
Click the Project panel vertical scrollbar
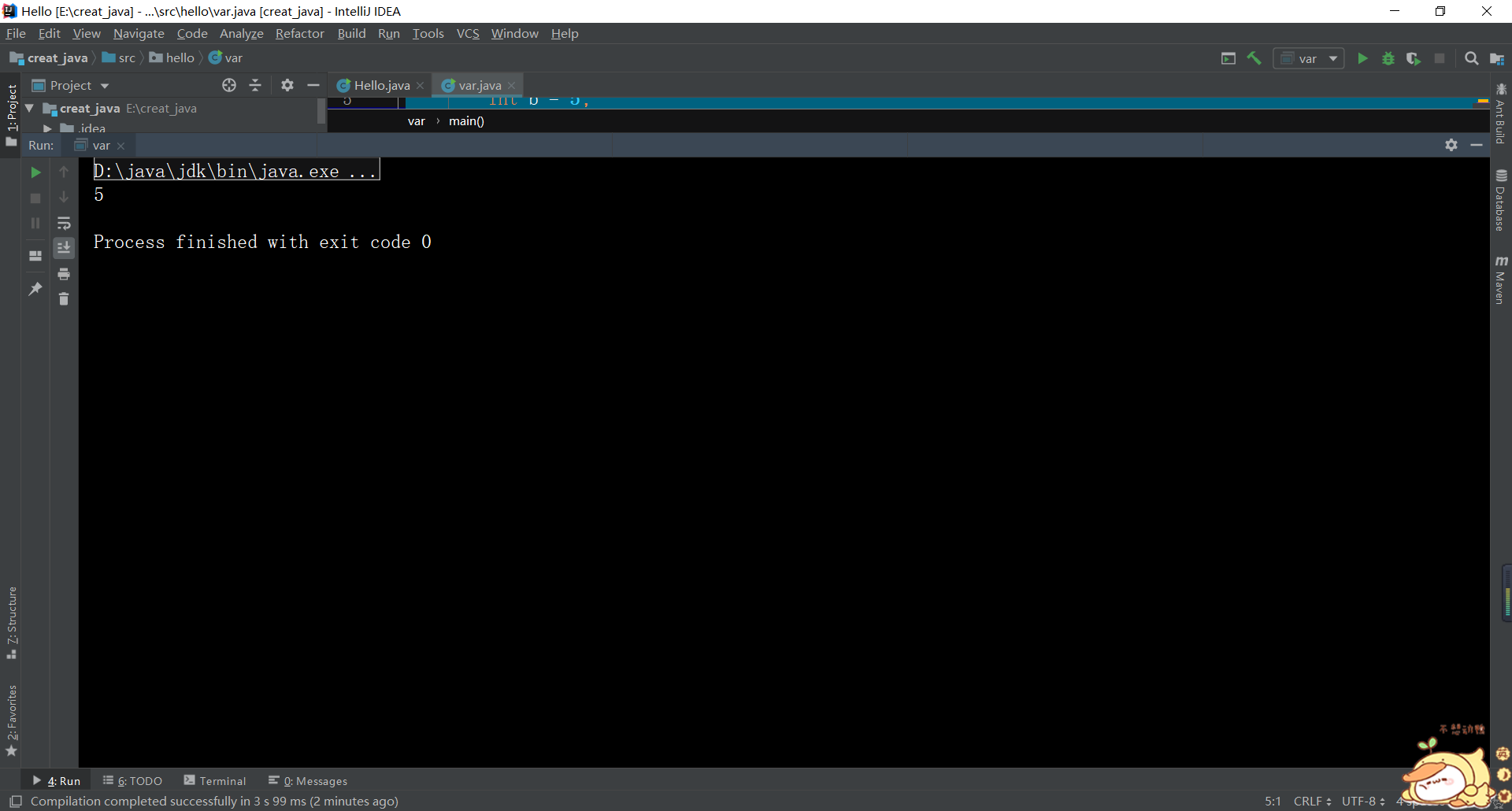click(x=321, y=111)
